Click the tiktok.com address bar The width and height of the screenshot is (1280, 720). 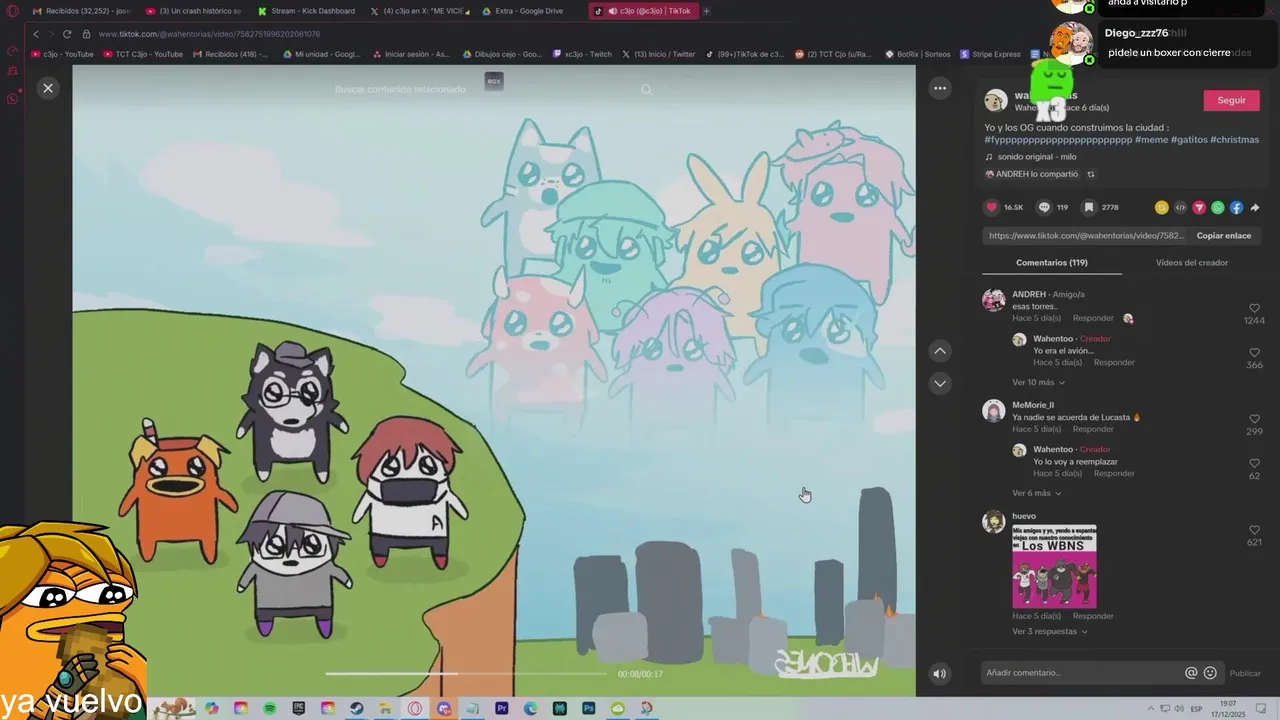pos(209,34)
